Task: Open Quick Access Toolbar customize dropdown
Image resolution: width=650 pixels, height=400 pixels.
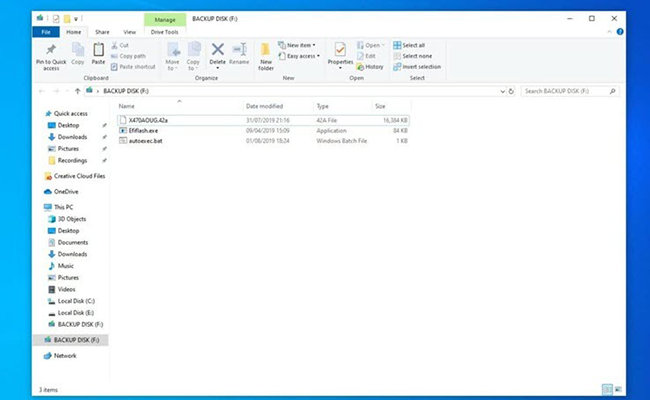Action: pos(76,19)
